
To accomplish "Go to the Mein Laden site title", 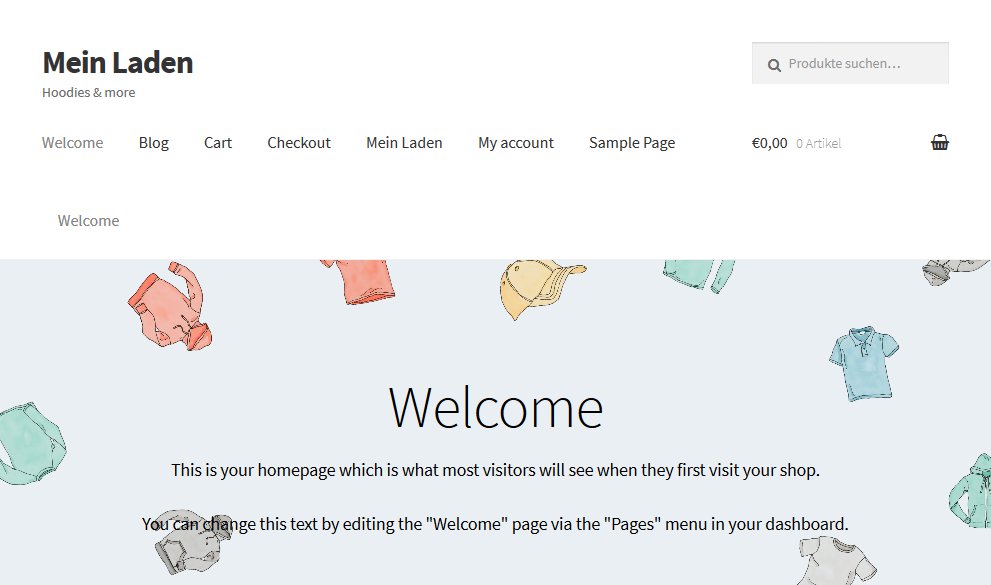I will point(118,62).
